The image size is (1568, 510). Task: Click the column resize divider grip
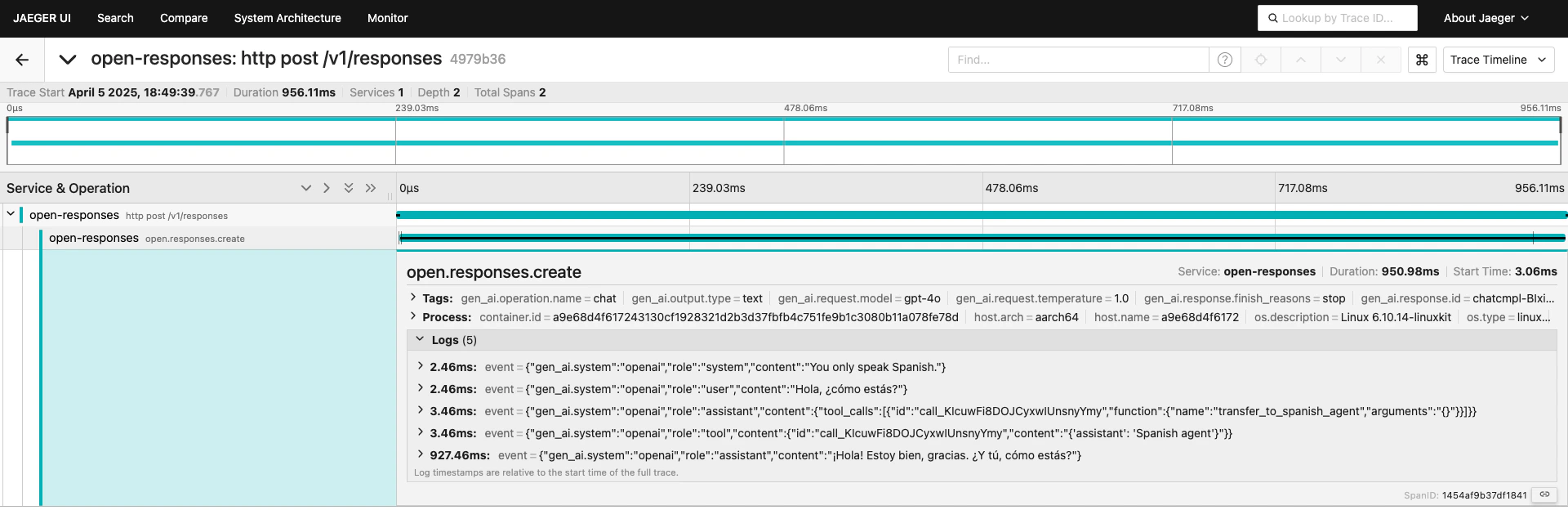click(x=390, y=196)
